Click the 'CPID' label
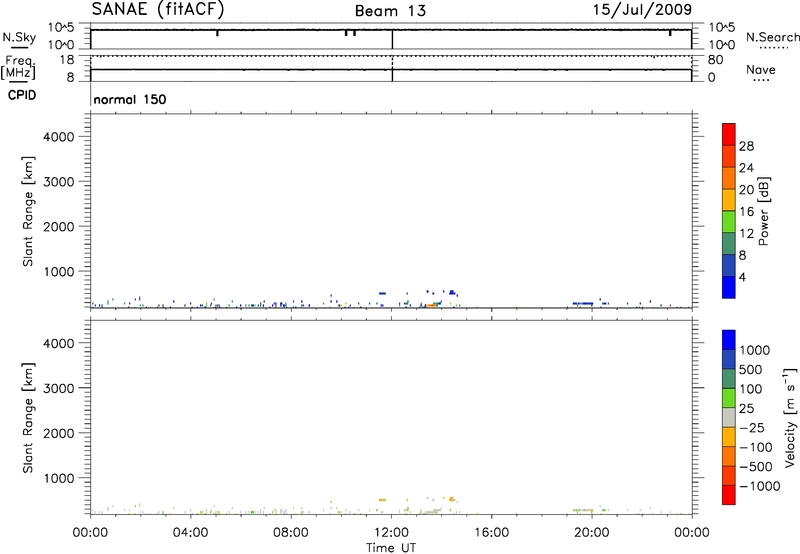 22,95
